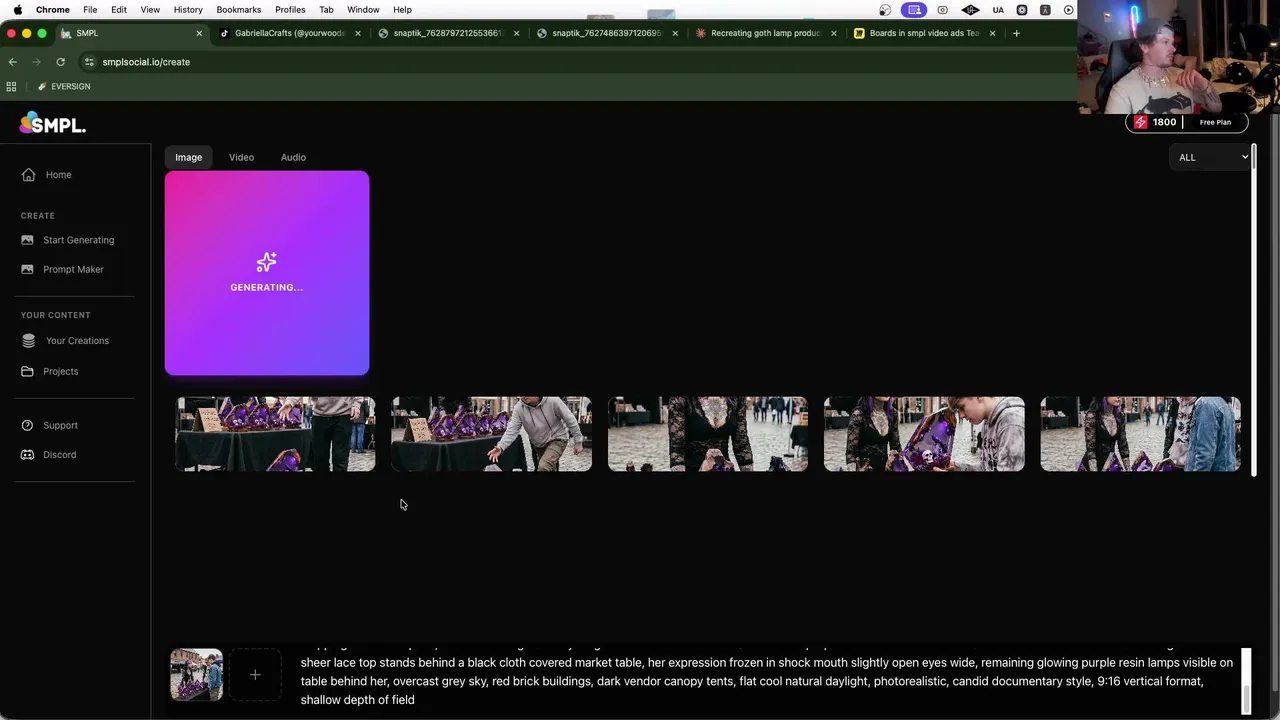Click the Projects folder icon
The height and width of the screenshot is (720, 1280).
pyautogui.click(x=27, y=372)
